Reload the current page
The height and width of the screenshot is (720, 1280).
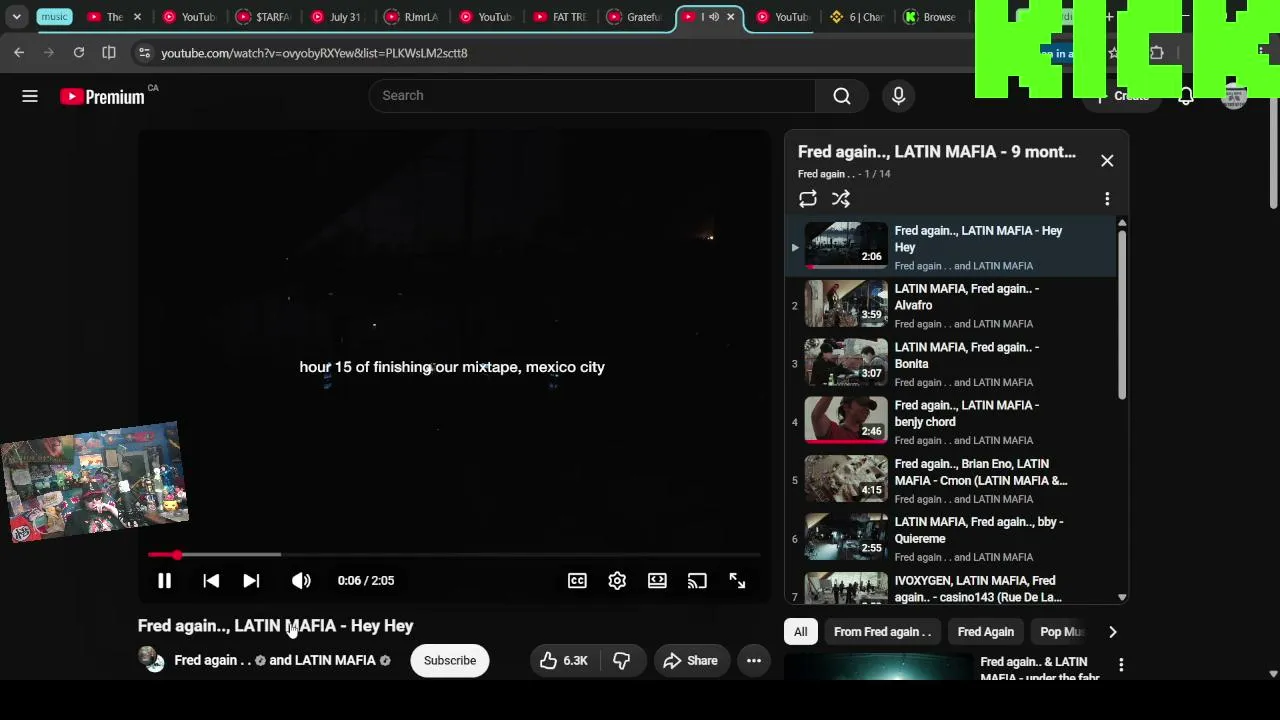point(79,53)
